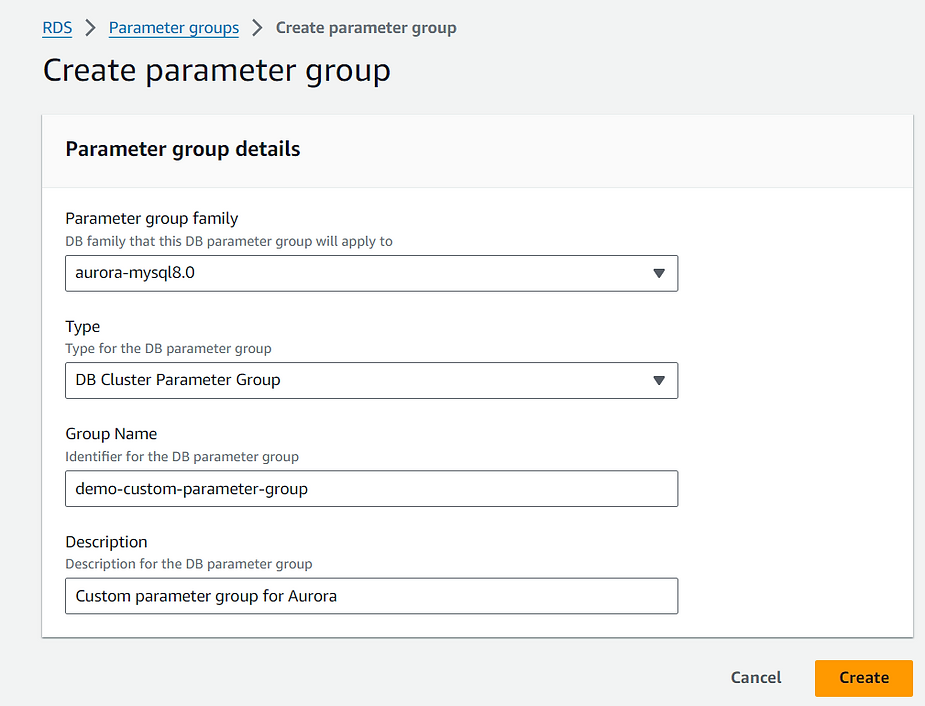Open the DB Cluster Parameter Group type dropdown

point(372,380)
